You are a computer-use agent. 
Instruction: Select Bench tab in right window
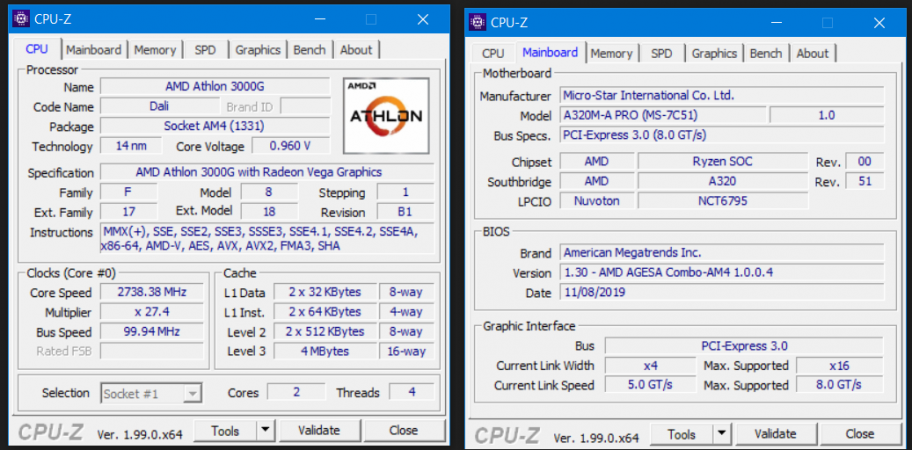click(x=766, y=53)
